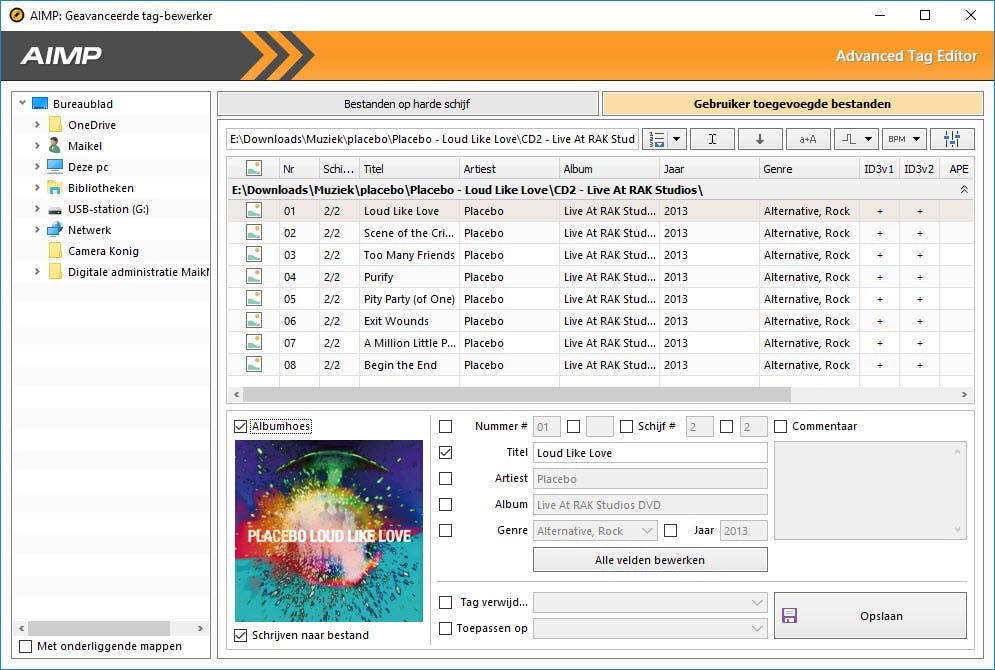Click the Placebo Loud Like Love album cover
Image resolution: width=995 pixels, height=670 pixels.
pos(329,531)
